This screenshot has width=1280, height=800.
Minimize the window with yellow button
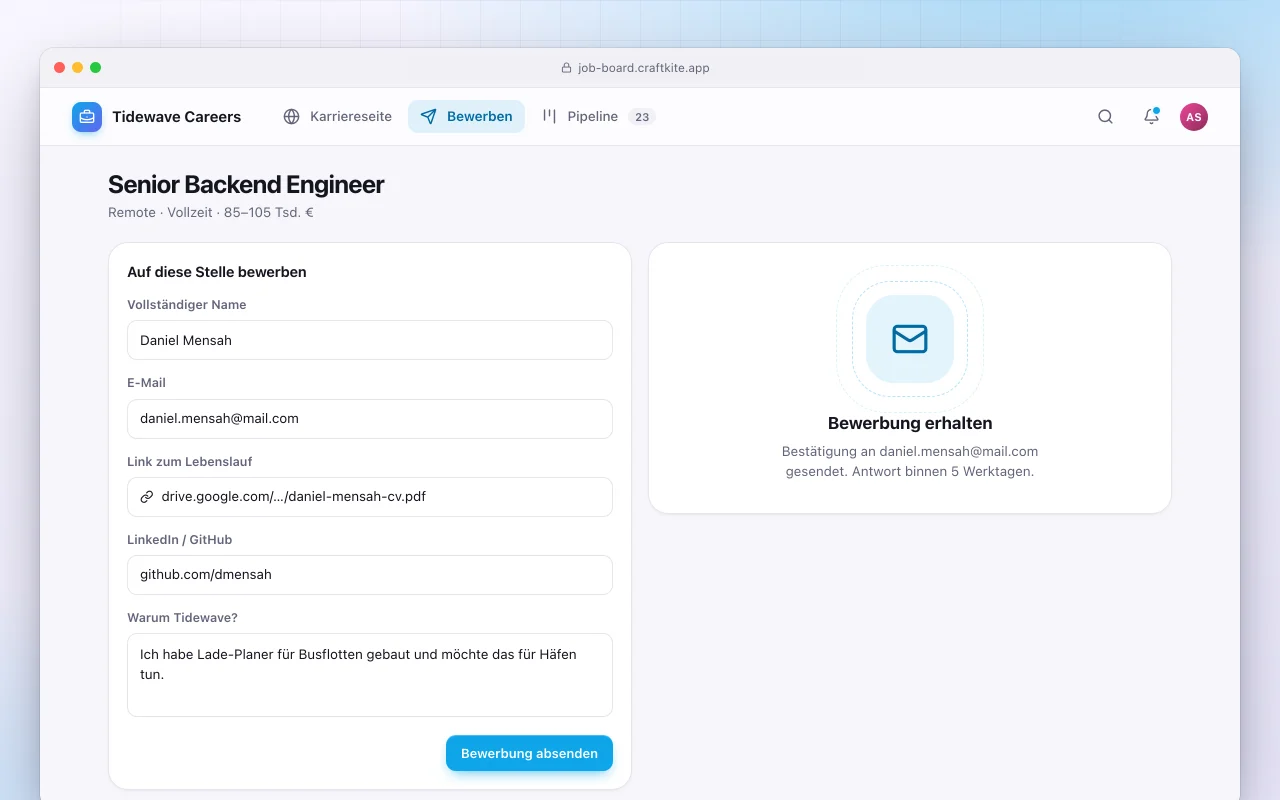click(78, 68)
